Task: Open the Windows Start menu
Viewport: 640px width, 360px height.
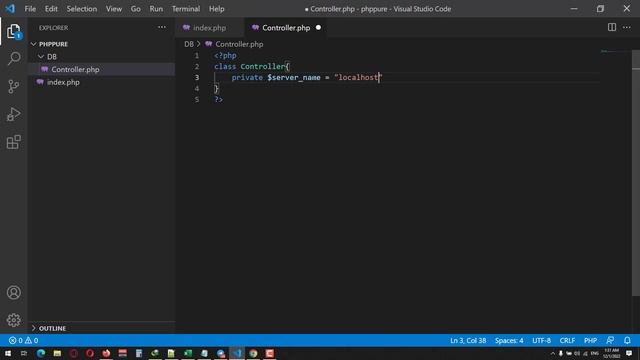Action: pos(8,353)
